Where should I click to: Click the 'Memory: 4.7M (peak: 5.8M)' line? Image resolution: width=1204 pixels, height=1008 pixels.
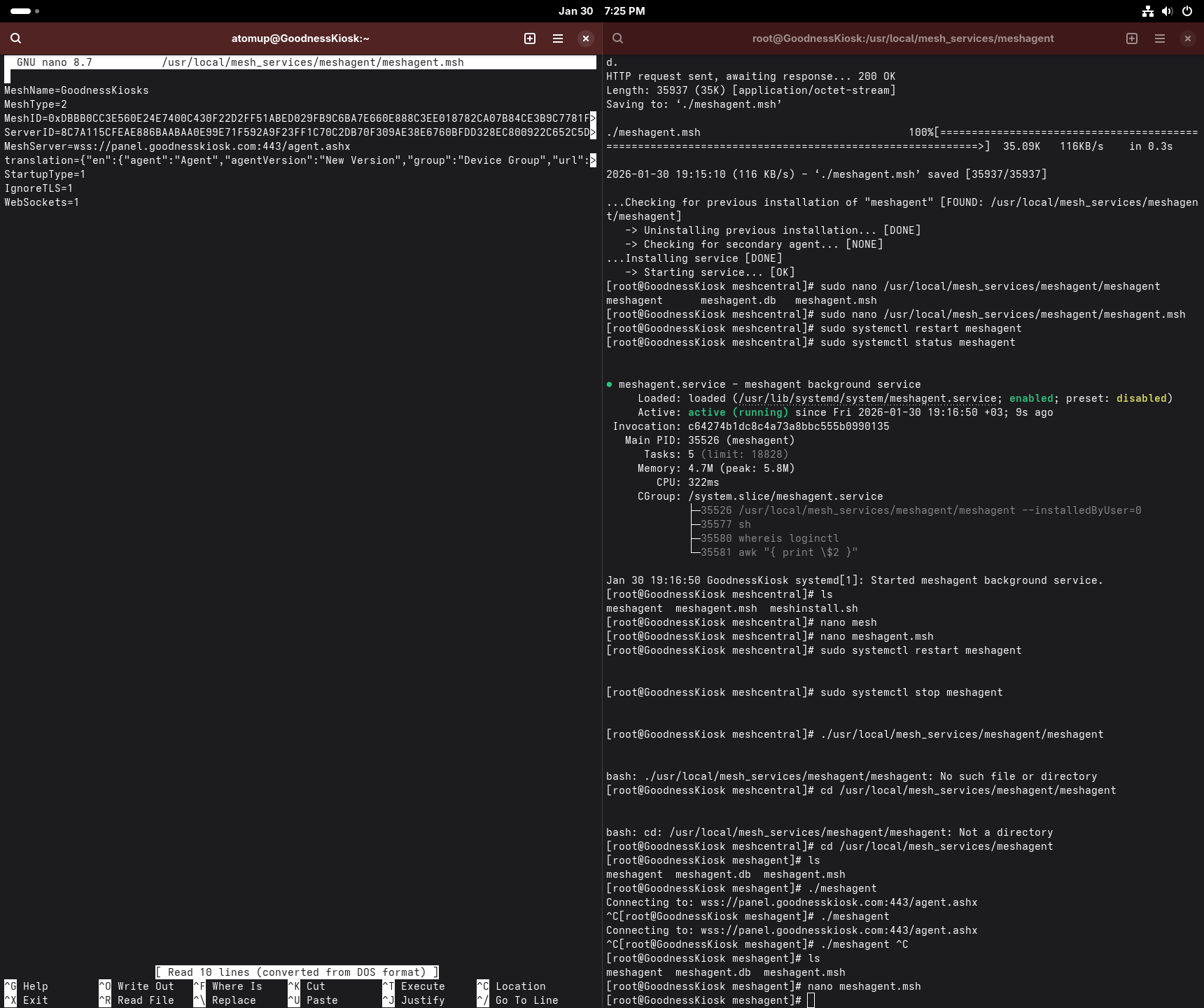[716, 468]
